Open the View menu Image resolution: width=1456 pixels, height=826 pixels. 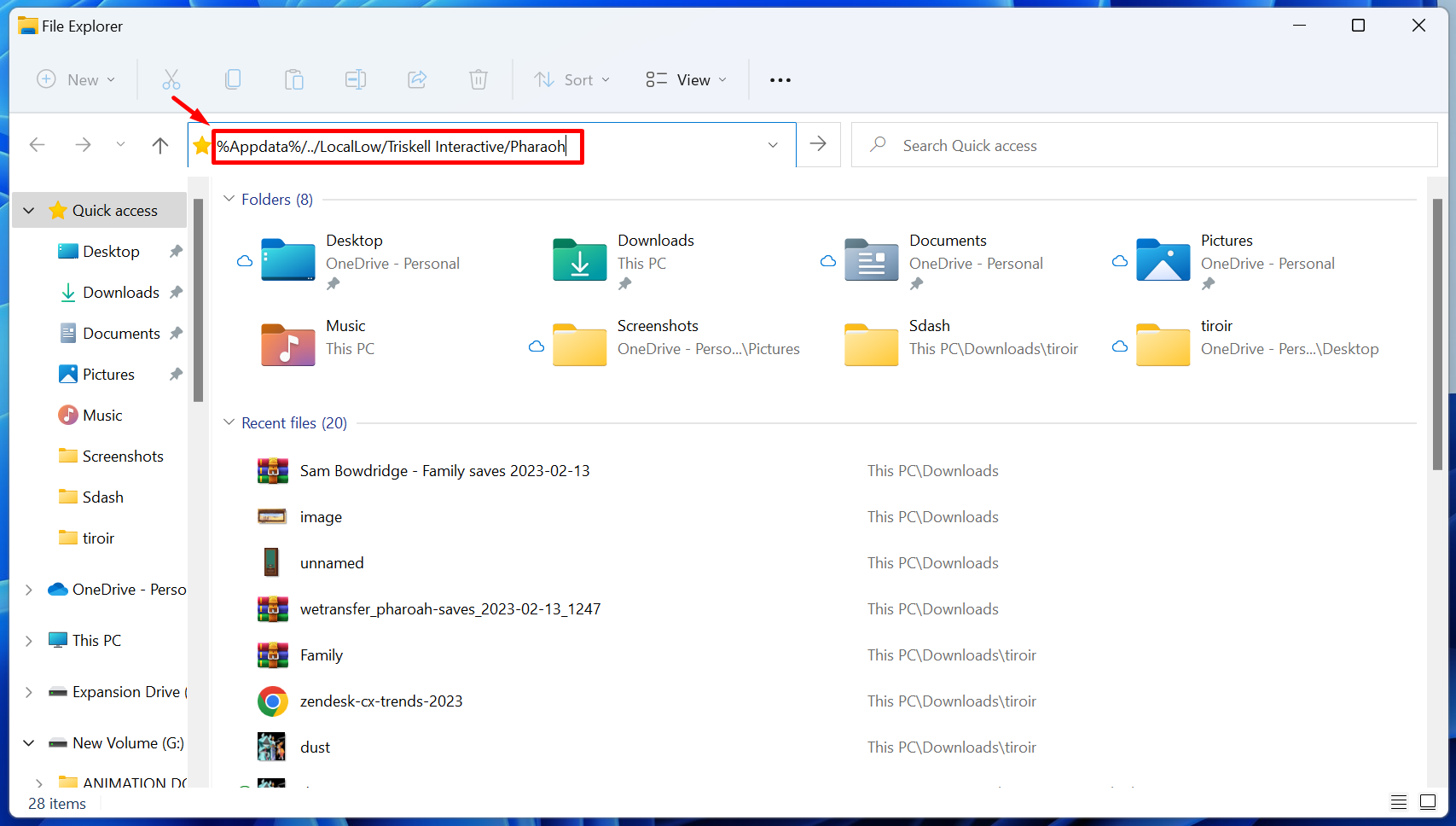pos(687,80)
